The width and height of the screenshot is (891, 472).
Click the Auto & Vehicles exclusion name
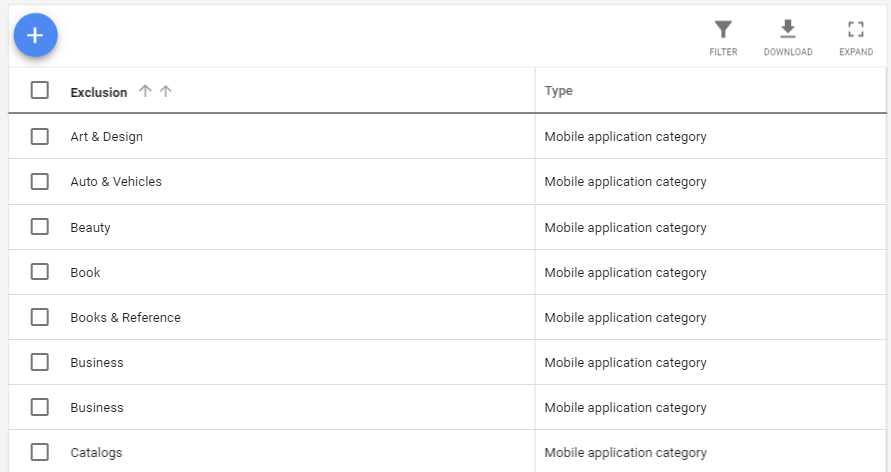tap(116, 181)
